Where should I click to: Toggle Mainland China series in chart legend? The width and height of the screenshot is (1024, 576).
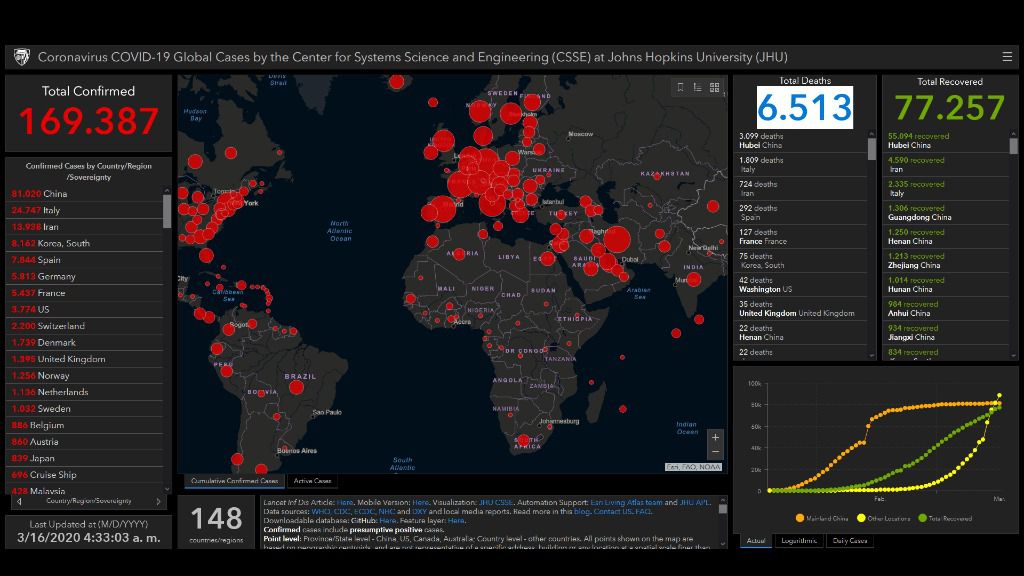(820, 519)
